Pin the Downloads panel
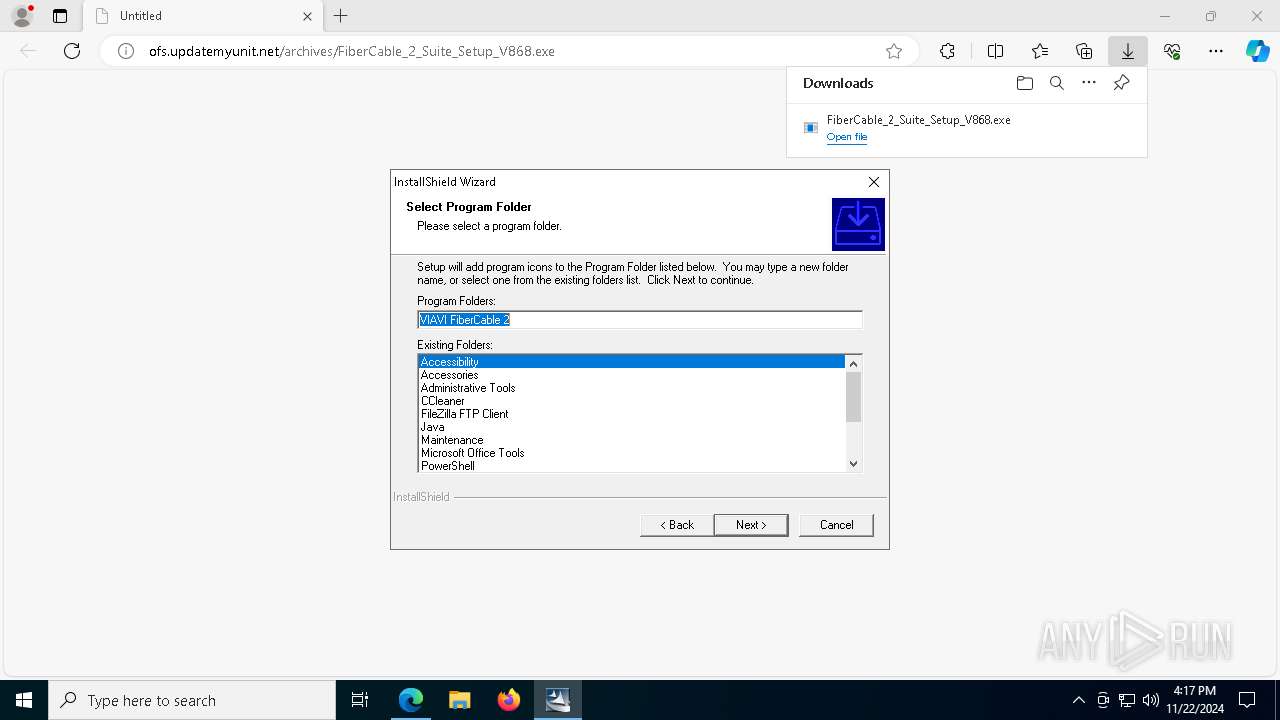The height and width of the screenshot is (720, 1280). pos(1122,83)
